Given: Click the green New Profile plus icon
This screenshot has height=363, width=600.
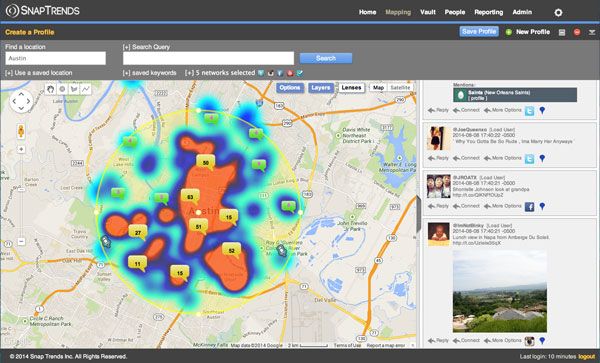Looking at the screenshot, I should click(509, 32).
